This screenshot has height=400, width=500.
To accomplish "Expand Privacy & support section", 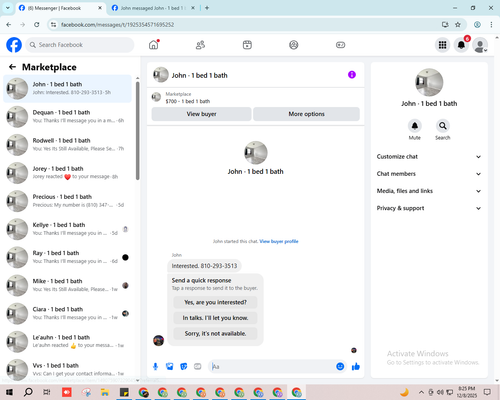I will tap(429, 208).
